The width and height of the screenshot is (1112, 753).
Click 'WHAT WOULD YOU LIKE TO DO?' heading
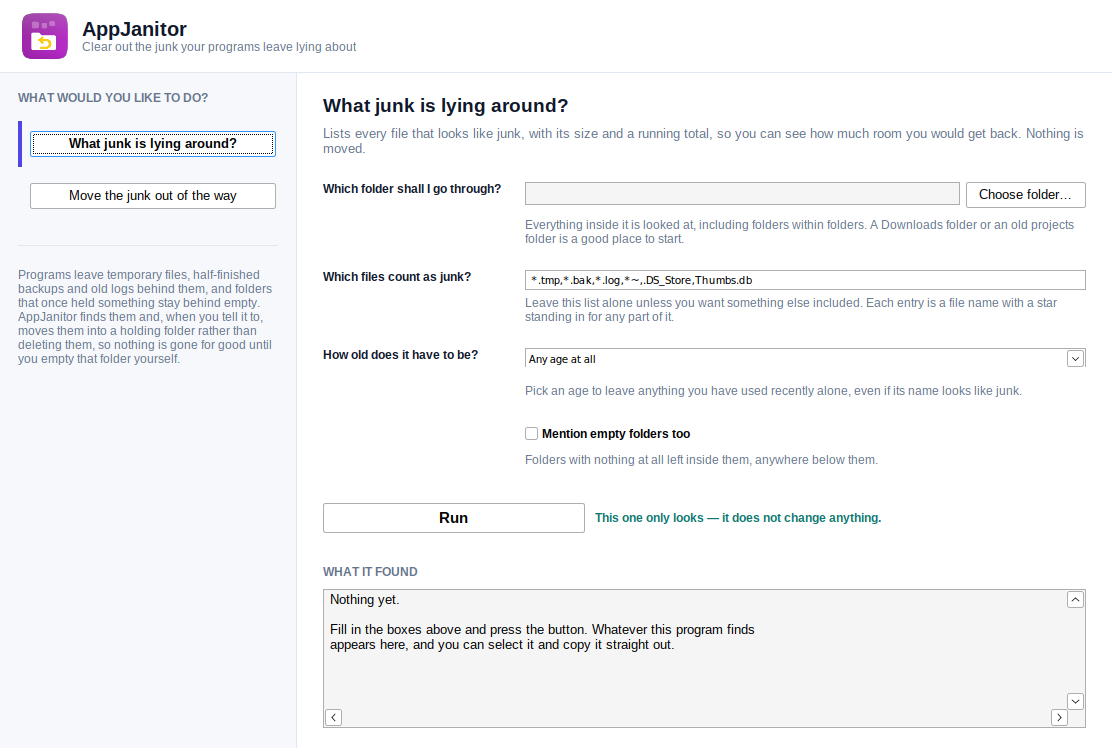pos(113,98)
